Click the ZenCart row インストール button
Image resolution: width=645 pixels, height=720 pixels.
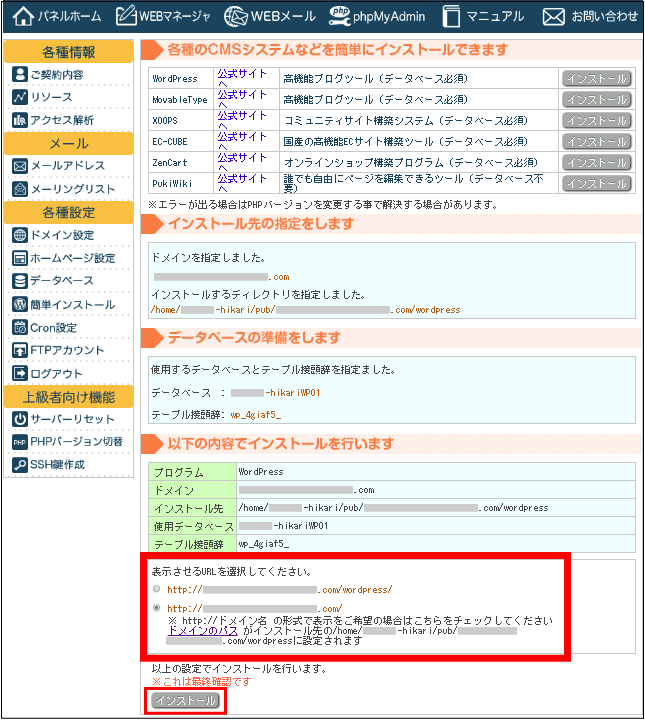coord(597,163)
